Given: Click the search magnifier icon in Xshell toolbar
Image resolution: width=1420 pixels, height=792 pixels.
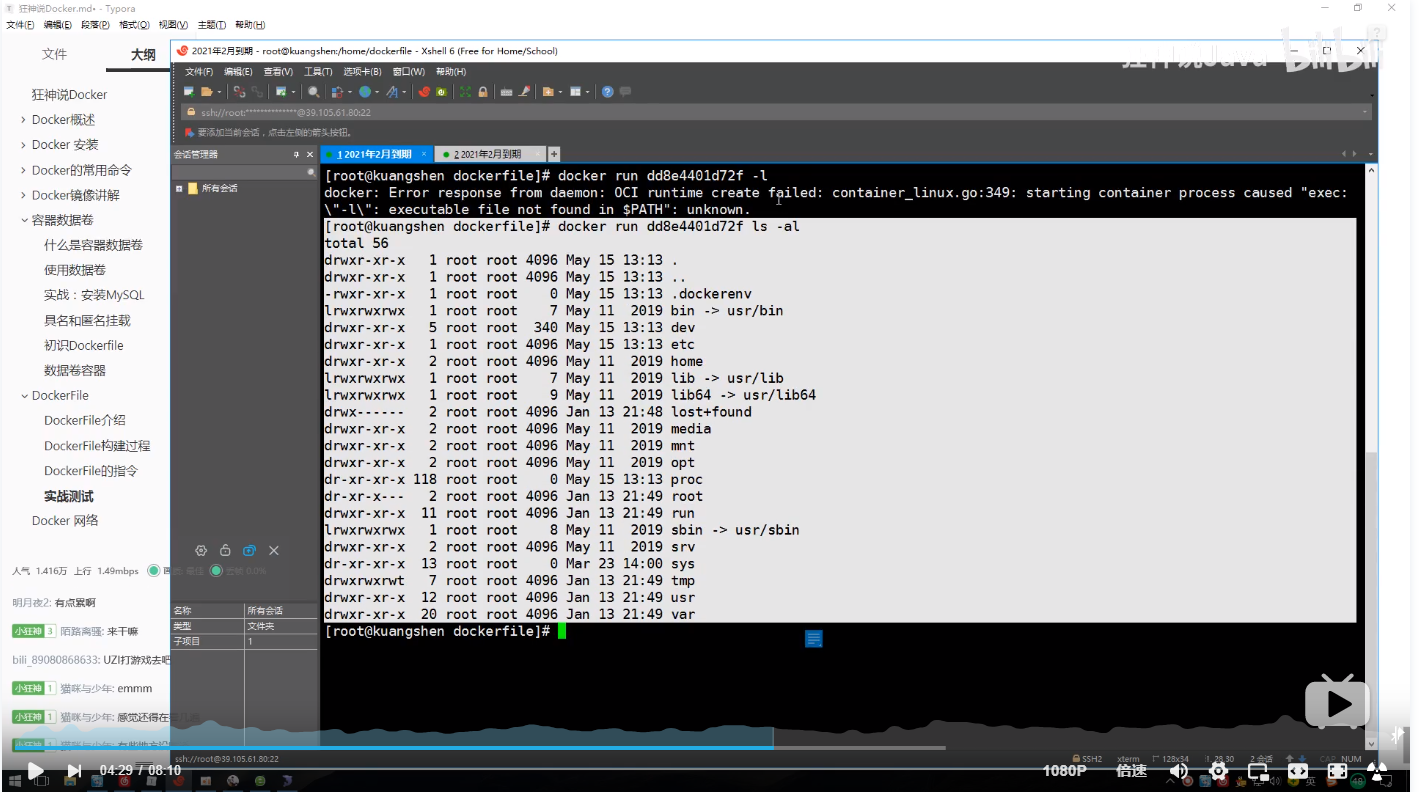Looking at the screenshot, I should click(x=314, y=91).
